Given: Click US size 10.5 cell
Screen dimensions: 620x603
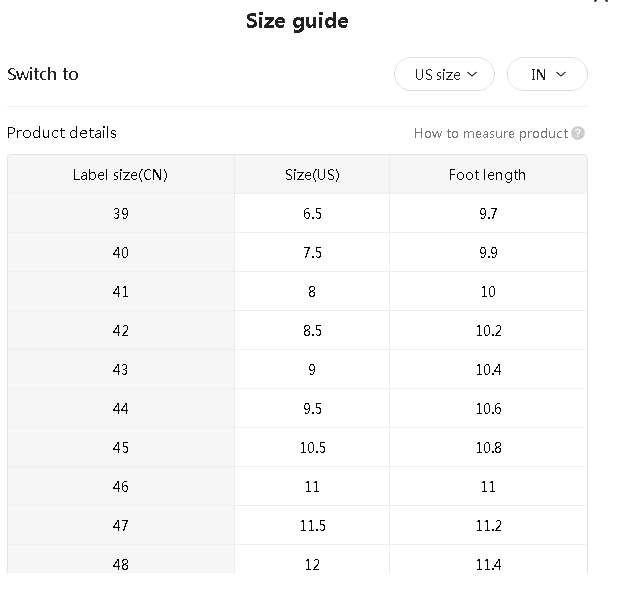Looking at the screenshot, I should [312, 448].
